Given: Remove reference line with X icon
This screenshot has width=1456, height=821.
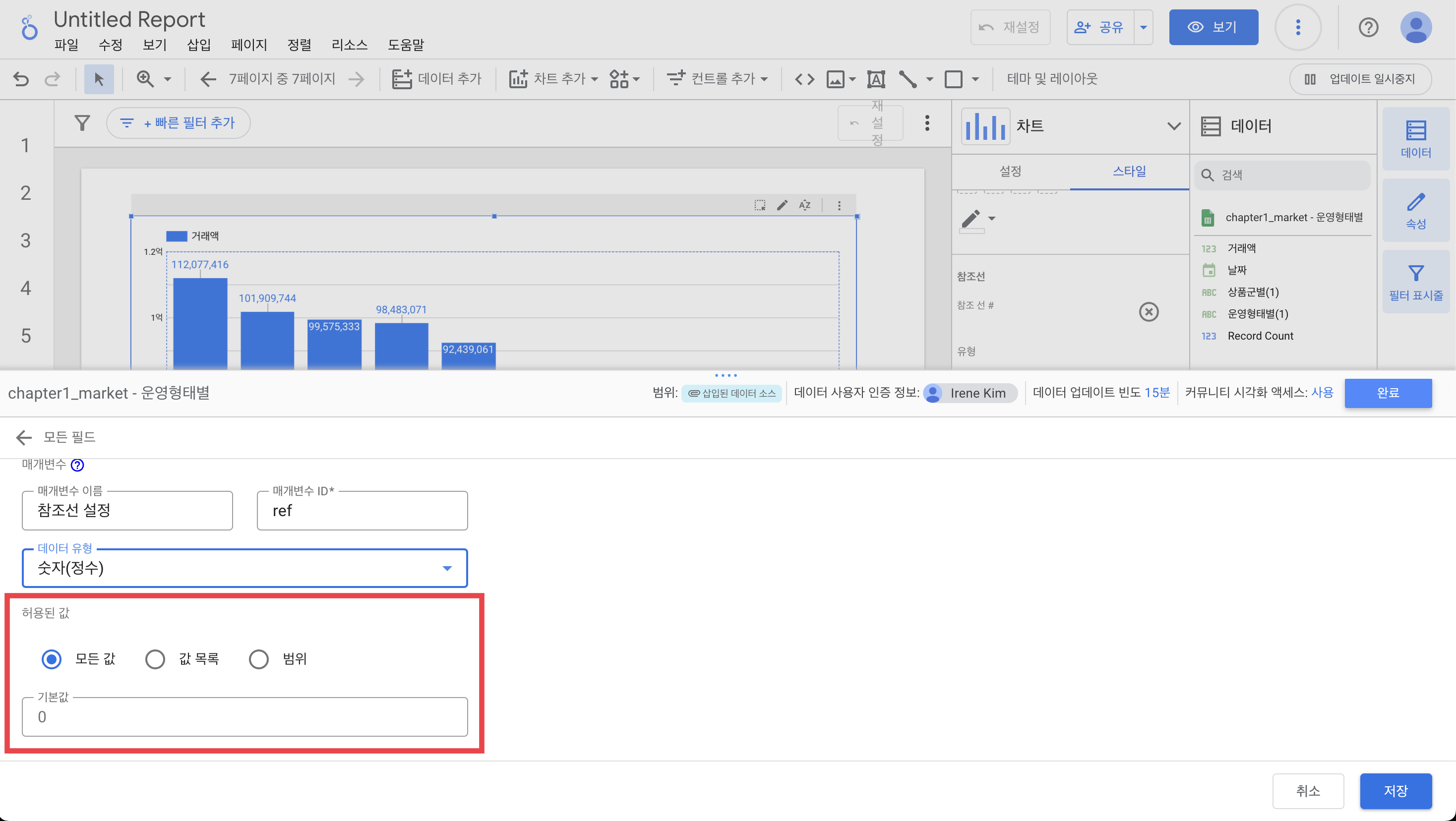Looking at the screenshot, I should (1148, 312).
